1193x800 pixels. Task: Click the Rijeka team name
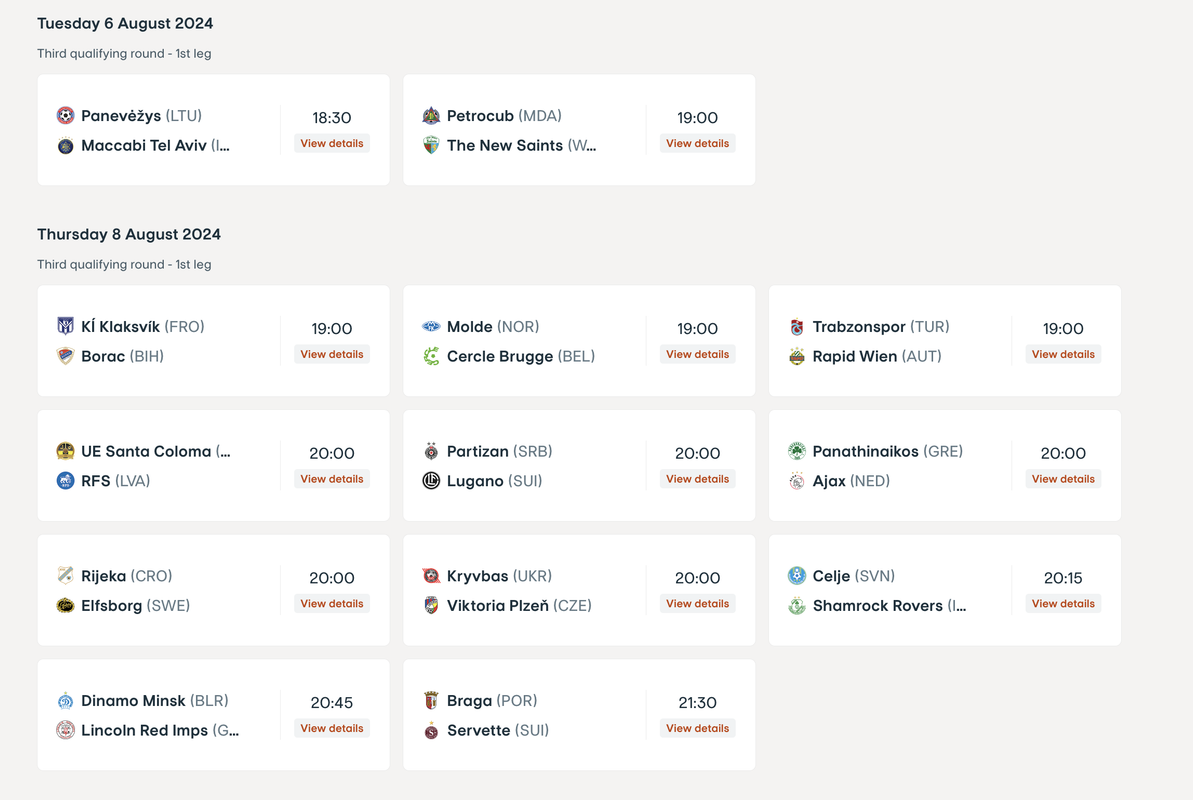click(104, 576)
